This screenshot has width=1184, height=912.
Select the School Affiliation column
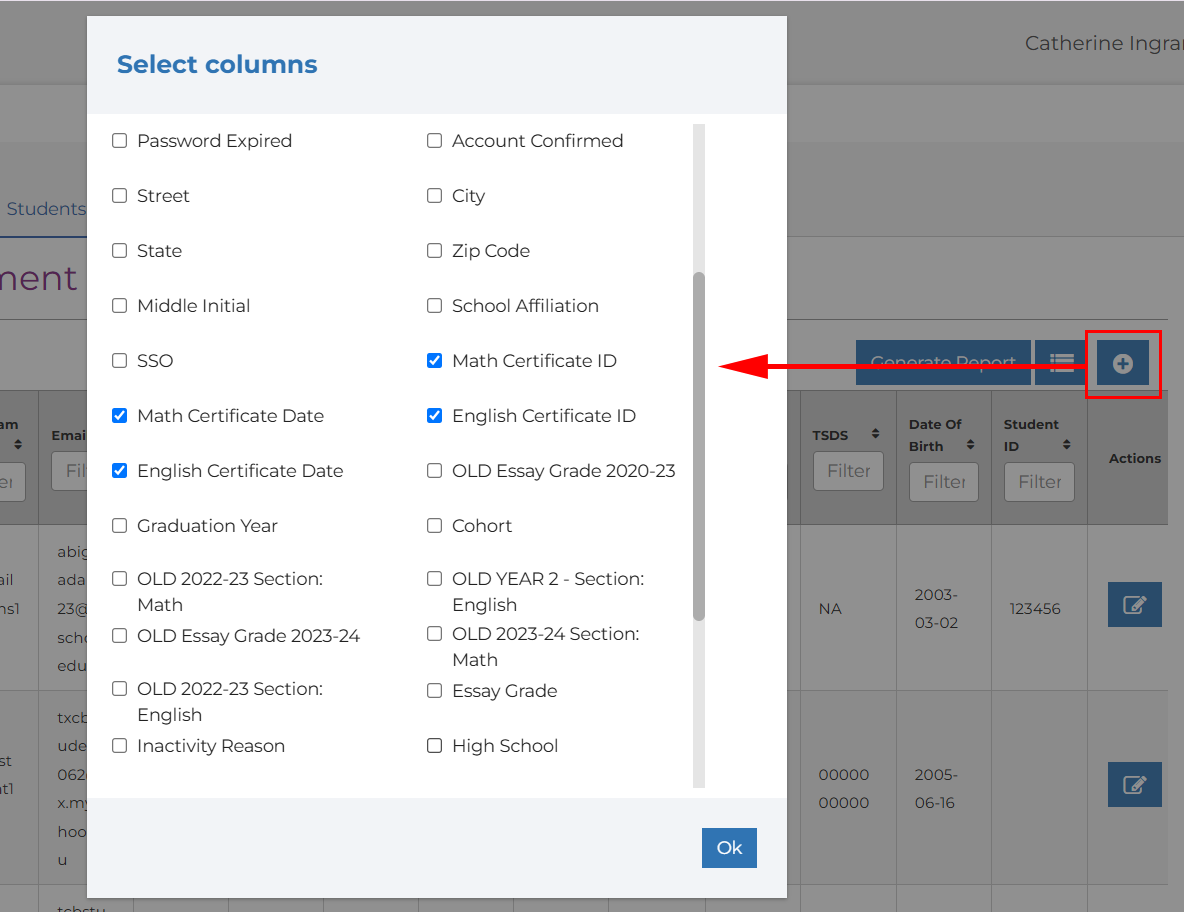434,306
